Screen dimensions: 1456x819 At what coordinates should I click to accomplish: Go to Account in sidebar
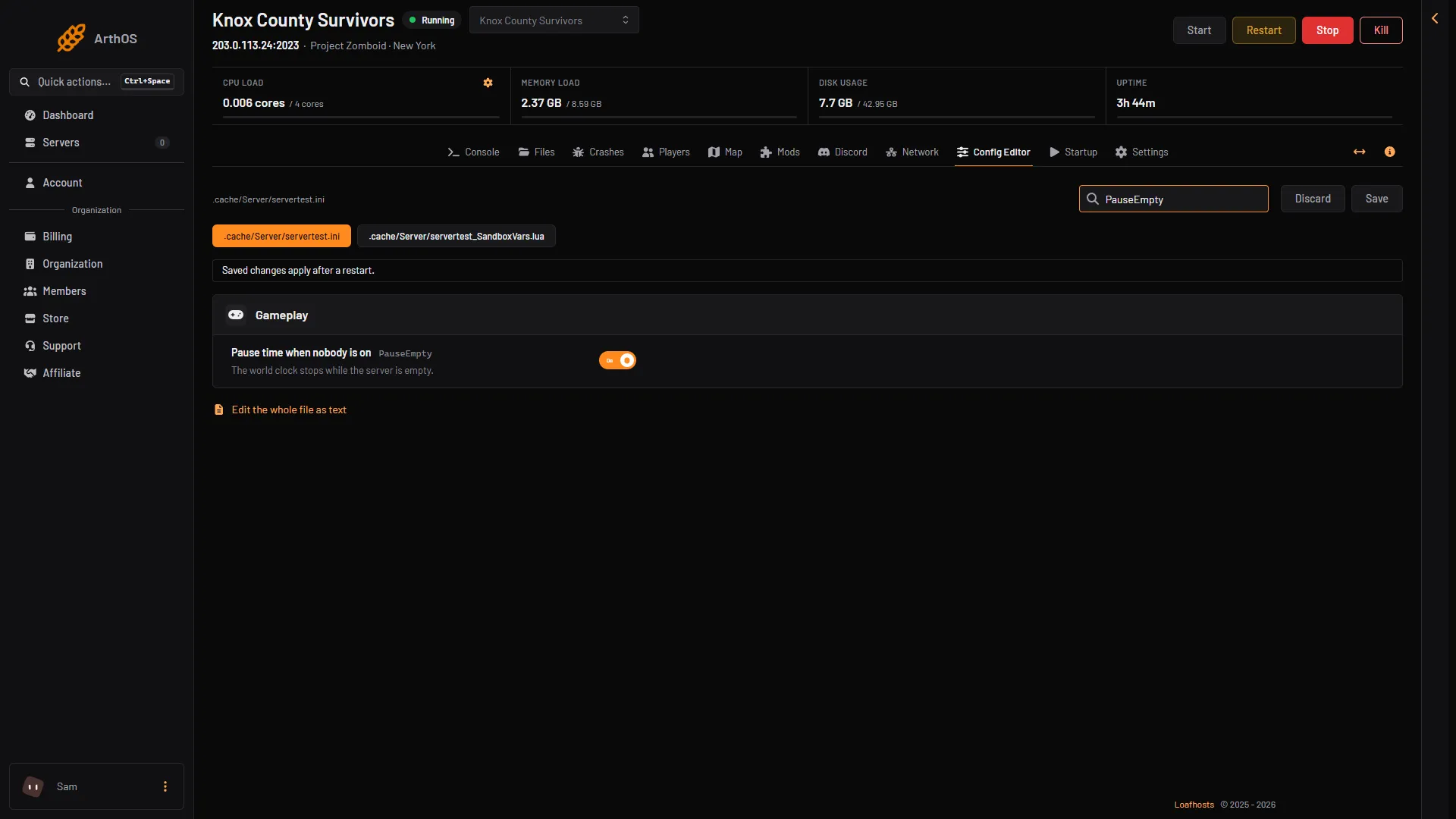tap(96, 183)
